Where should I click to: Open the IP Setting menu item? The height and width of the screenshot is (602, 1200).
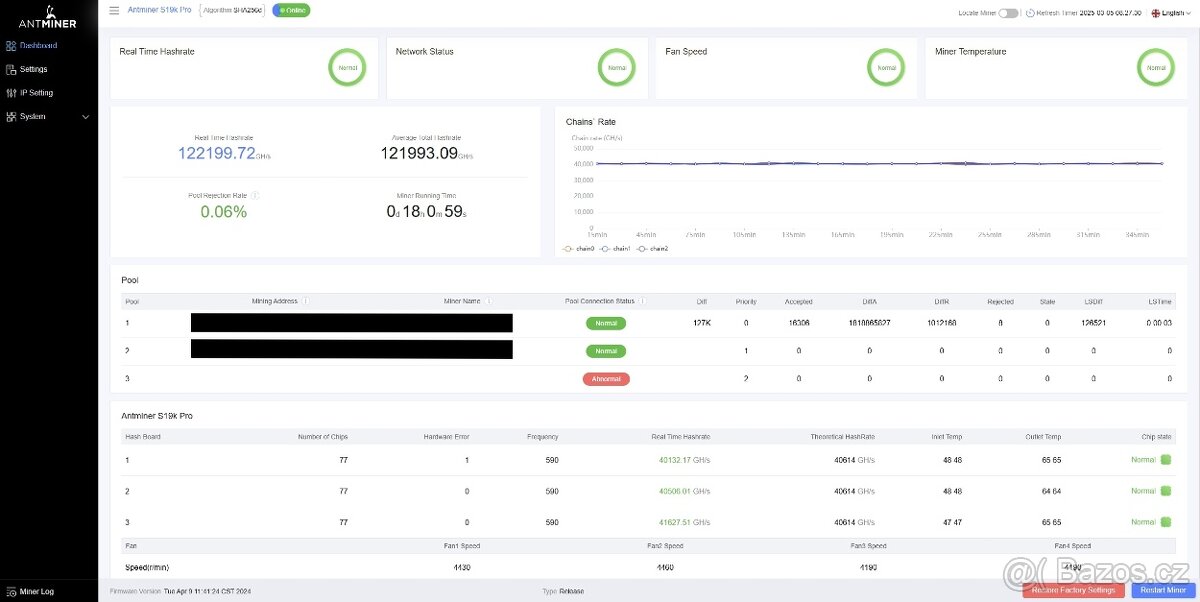coord(36,93)
